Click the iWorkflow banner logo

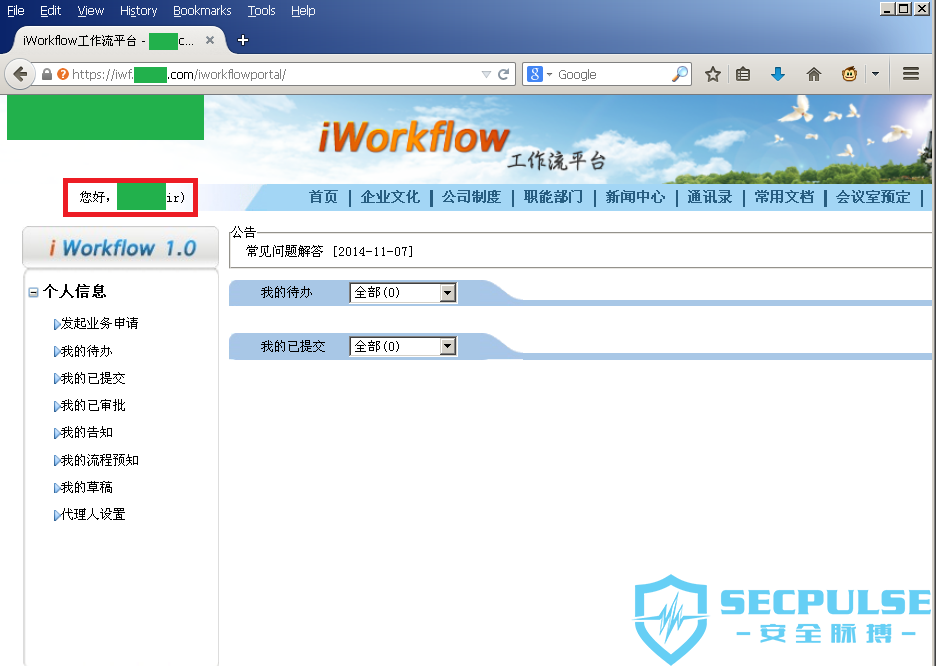coord(414,137)
